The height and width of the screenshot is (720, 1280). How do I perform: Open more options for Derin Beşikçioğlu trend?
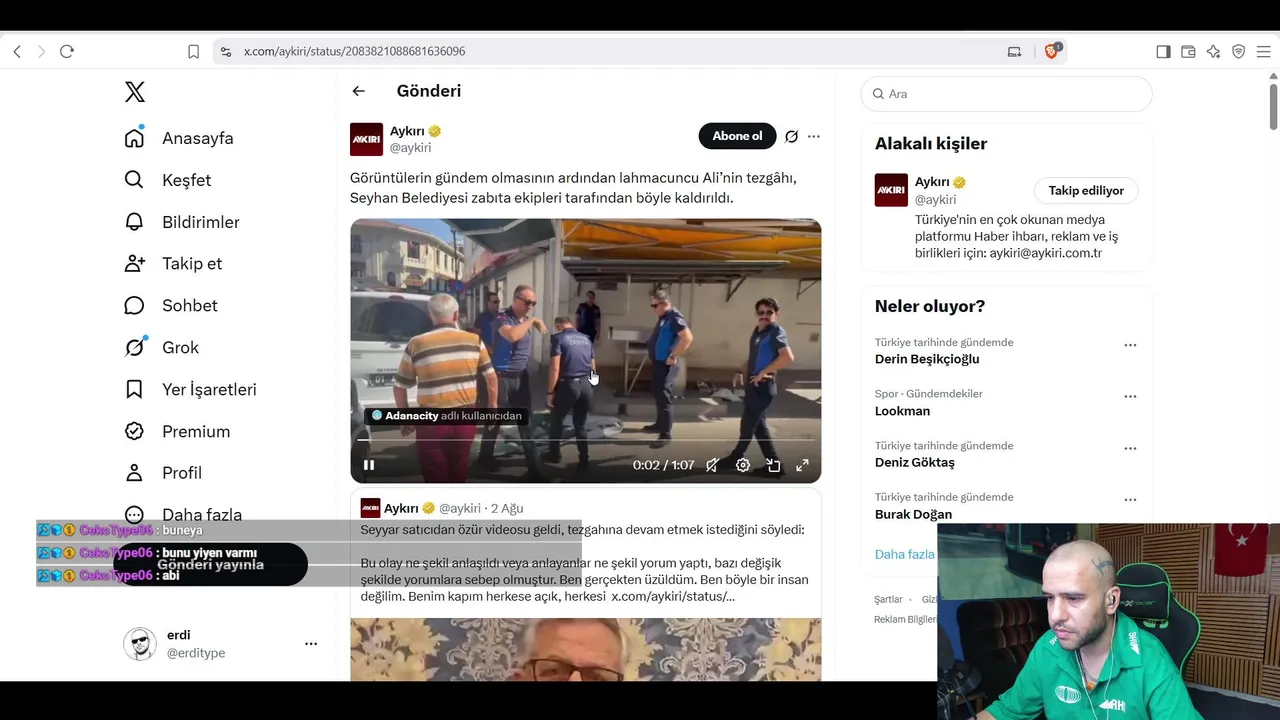pyautogui.click(x=1130, y=345)
